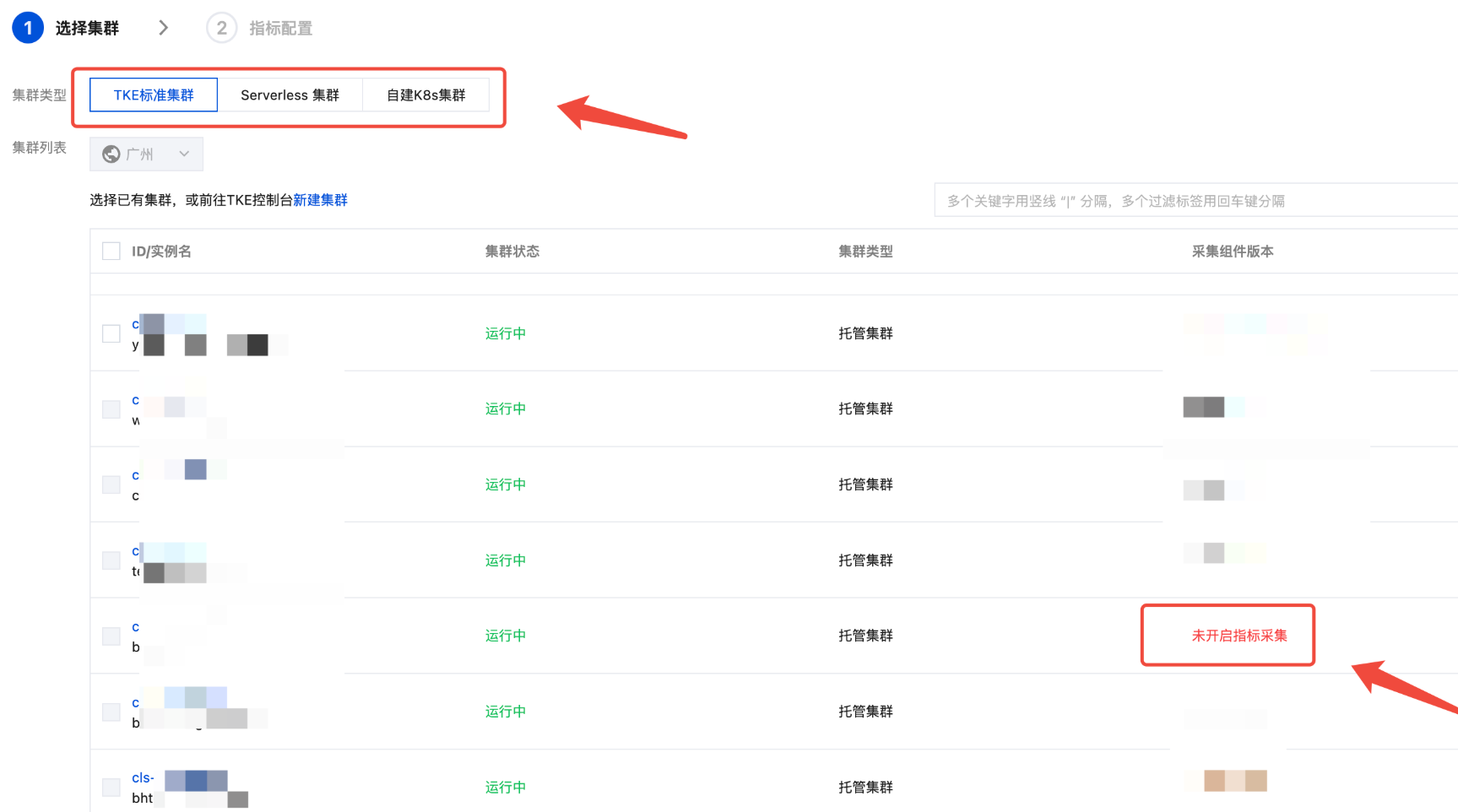
Task: Open the cls- cluster ID link
Action: tap(143, 777)
